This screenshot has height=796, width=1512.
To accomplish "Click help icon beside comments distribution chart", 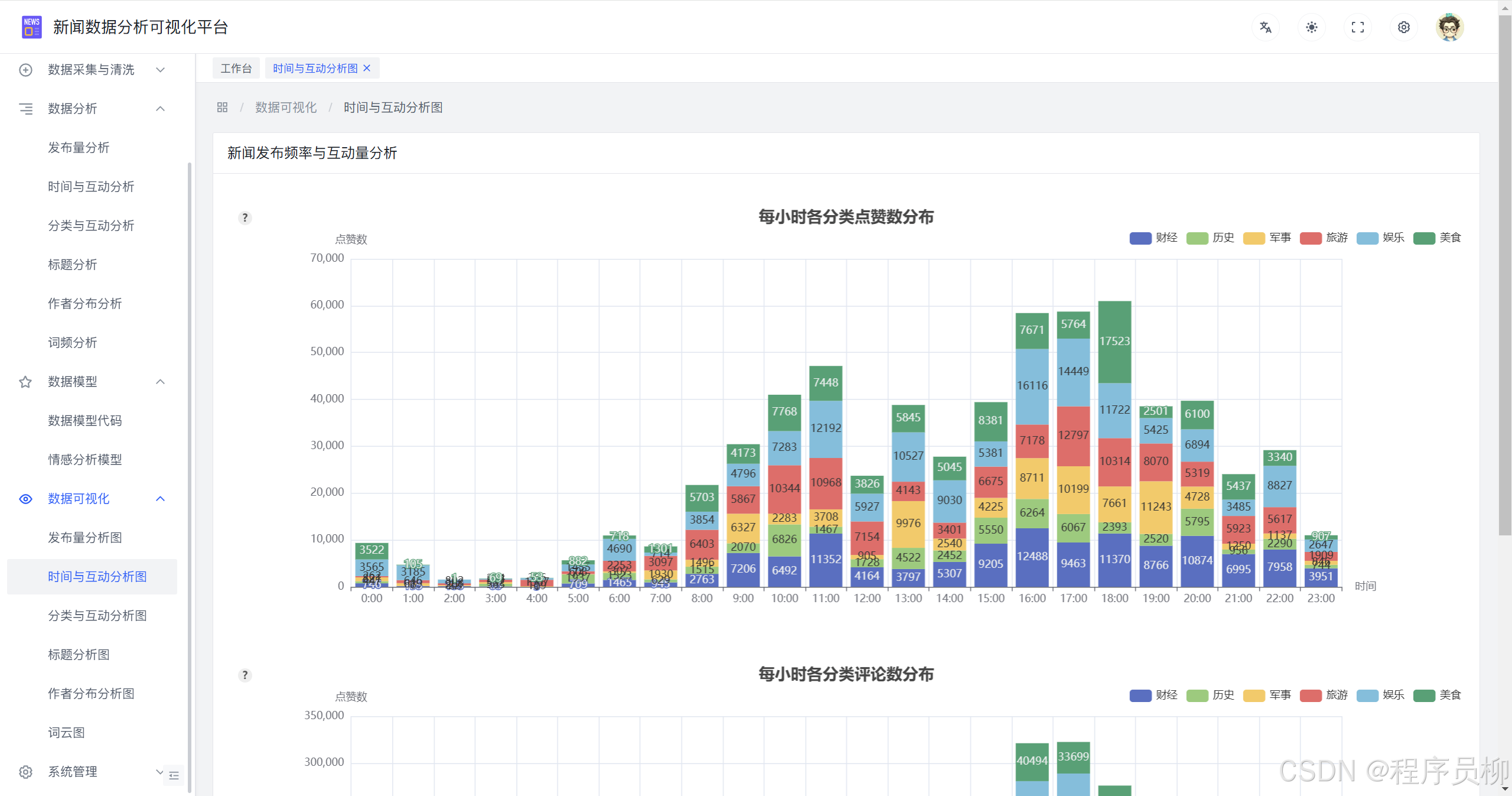I will (245, 675).
